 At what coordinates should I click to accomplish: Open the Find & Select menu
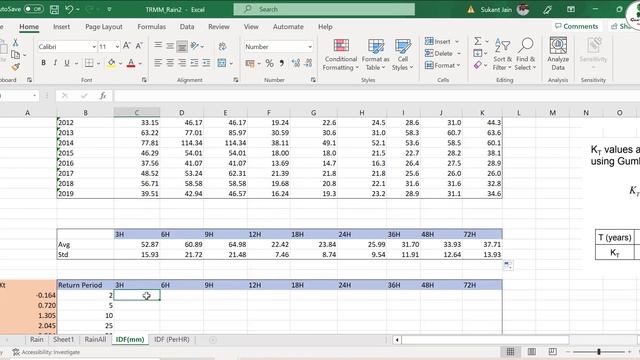point(525,55)
